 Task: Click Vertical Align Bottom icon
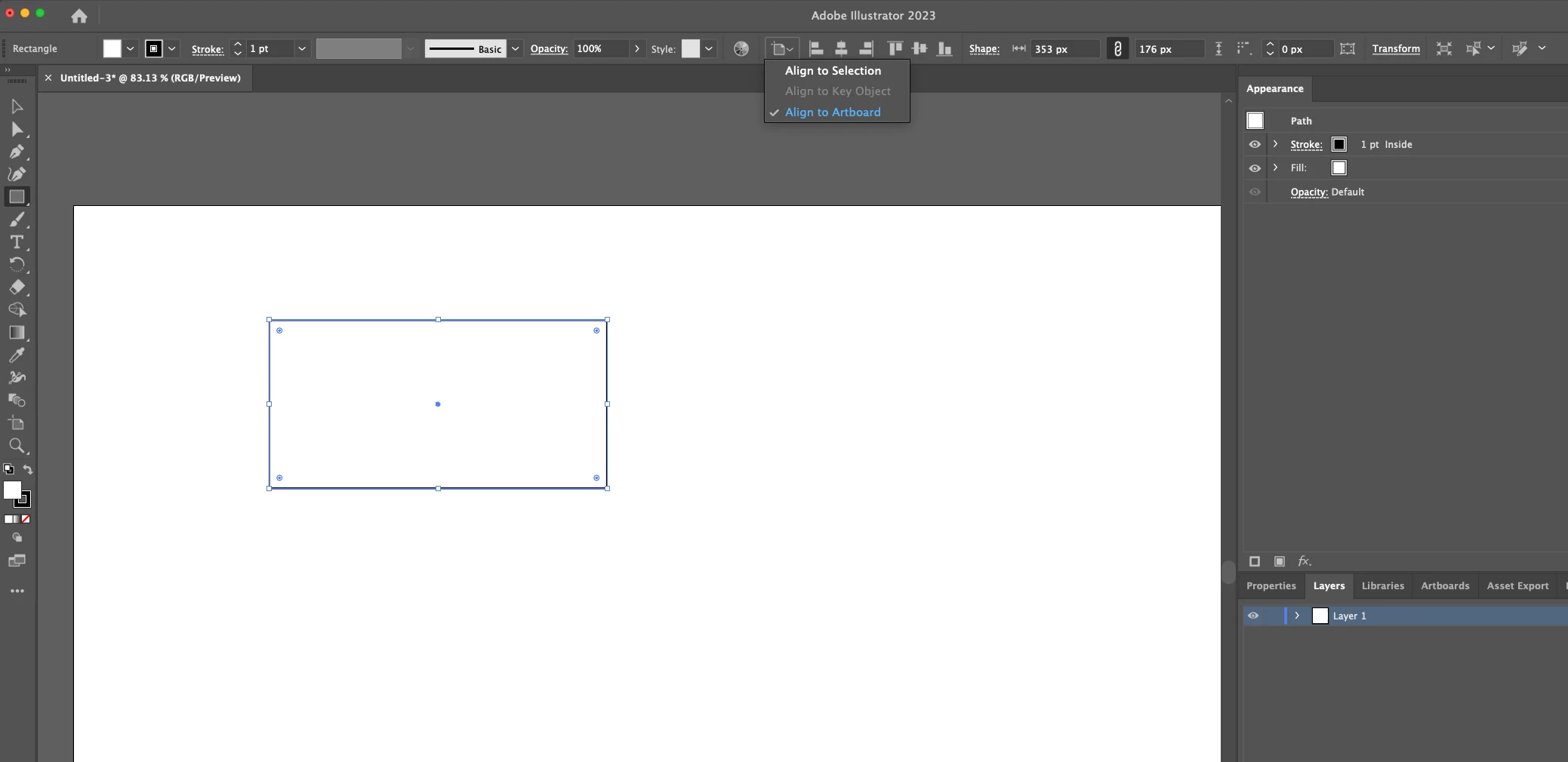[x=944, y=48]
